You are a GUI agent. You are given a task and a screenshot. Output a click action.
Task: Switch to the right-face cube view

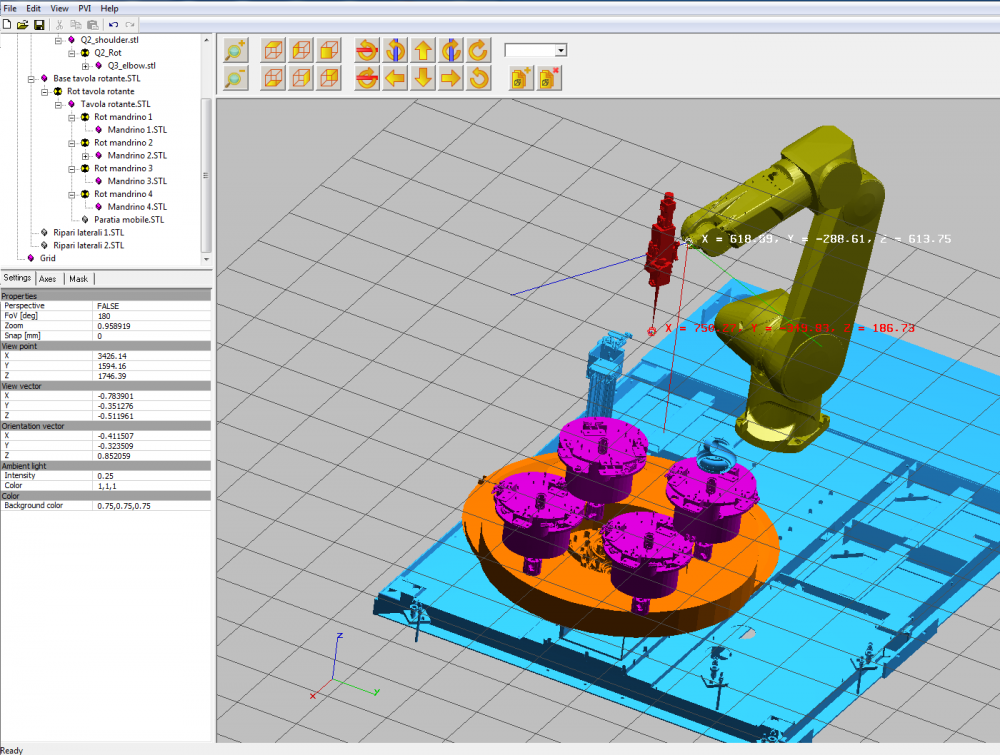[301, 78]
